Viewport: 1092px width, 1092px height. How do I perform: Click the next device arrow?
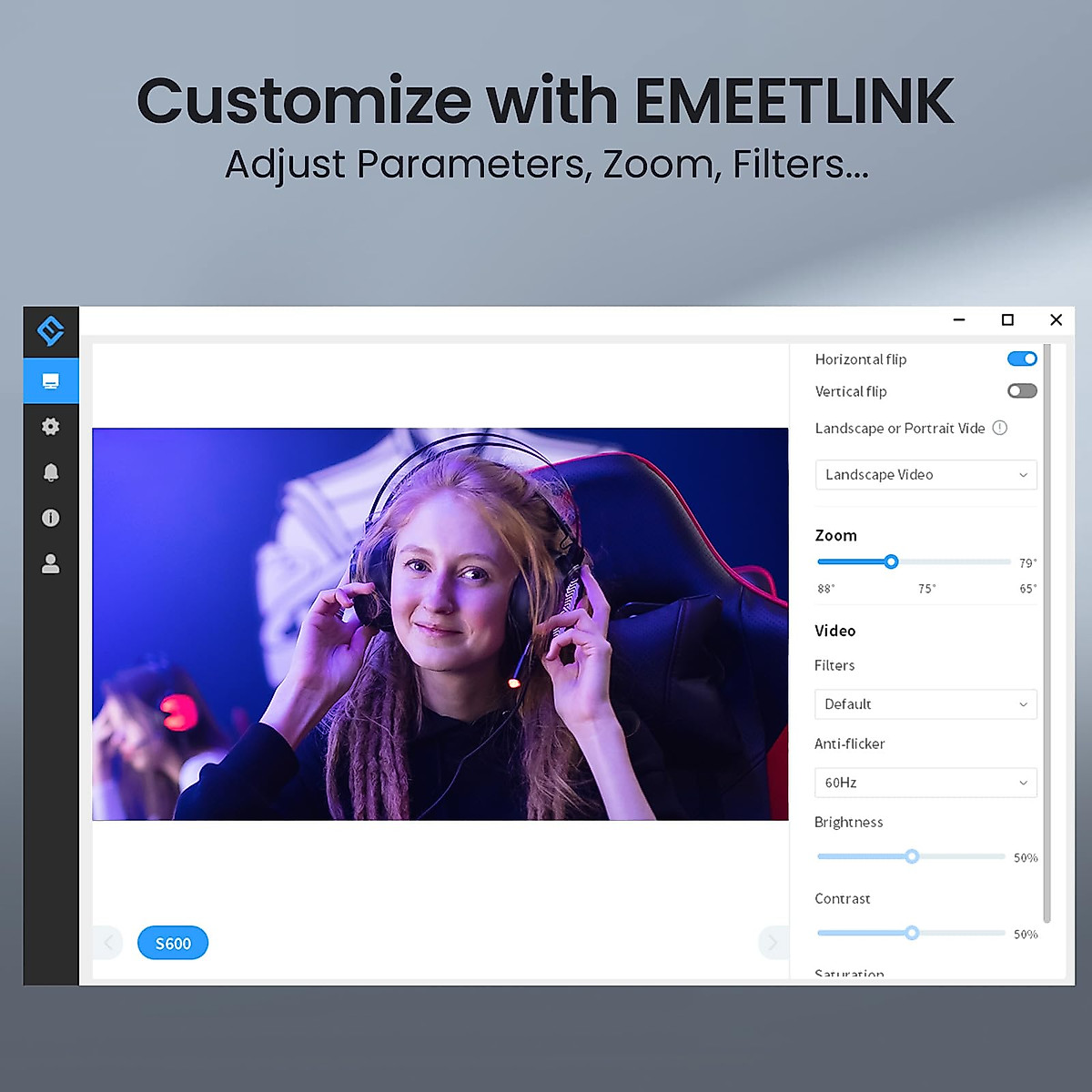click(773, 943)
